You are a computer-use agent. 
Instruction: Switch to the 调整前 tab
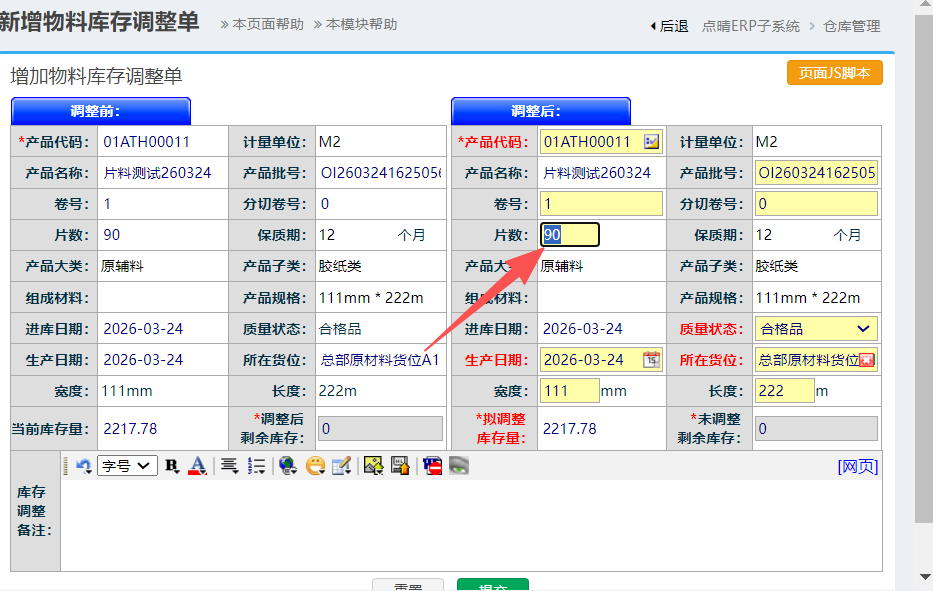coord(101,111)
